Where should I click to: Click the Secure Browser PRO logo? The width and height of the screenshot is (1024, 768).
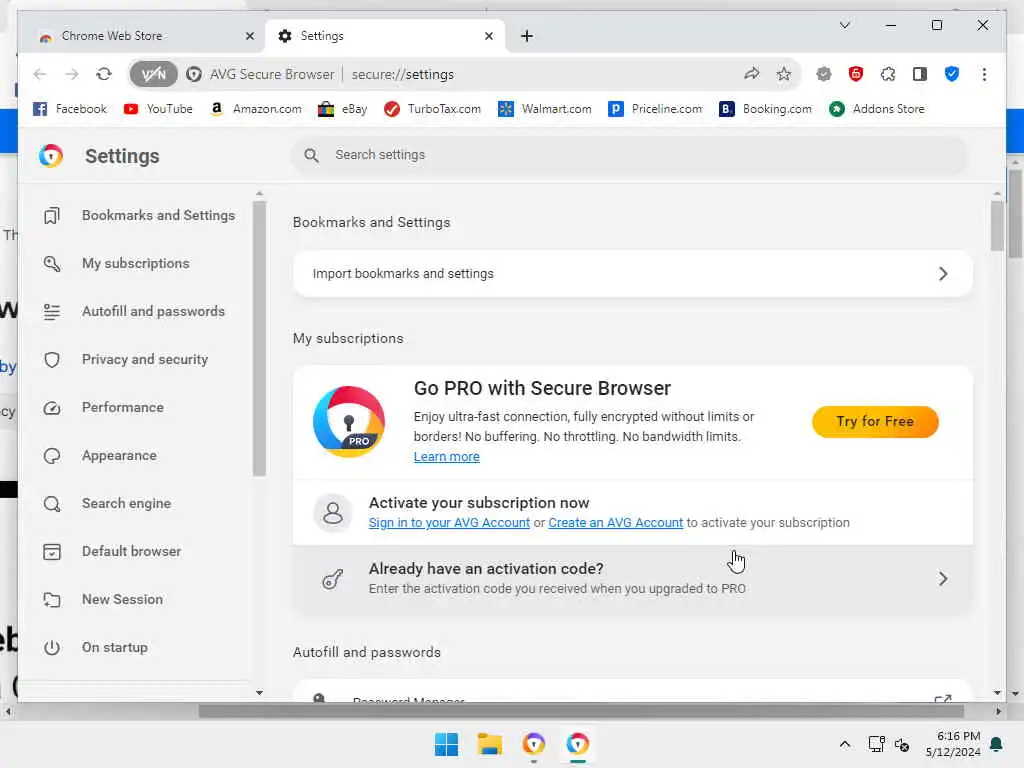pyautogui.click(x=349, y=422)
